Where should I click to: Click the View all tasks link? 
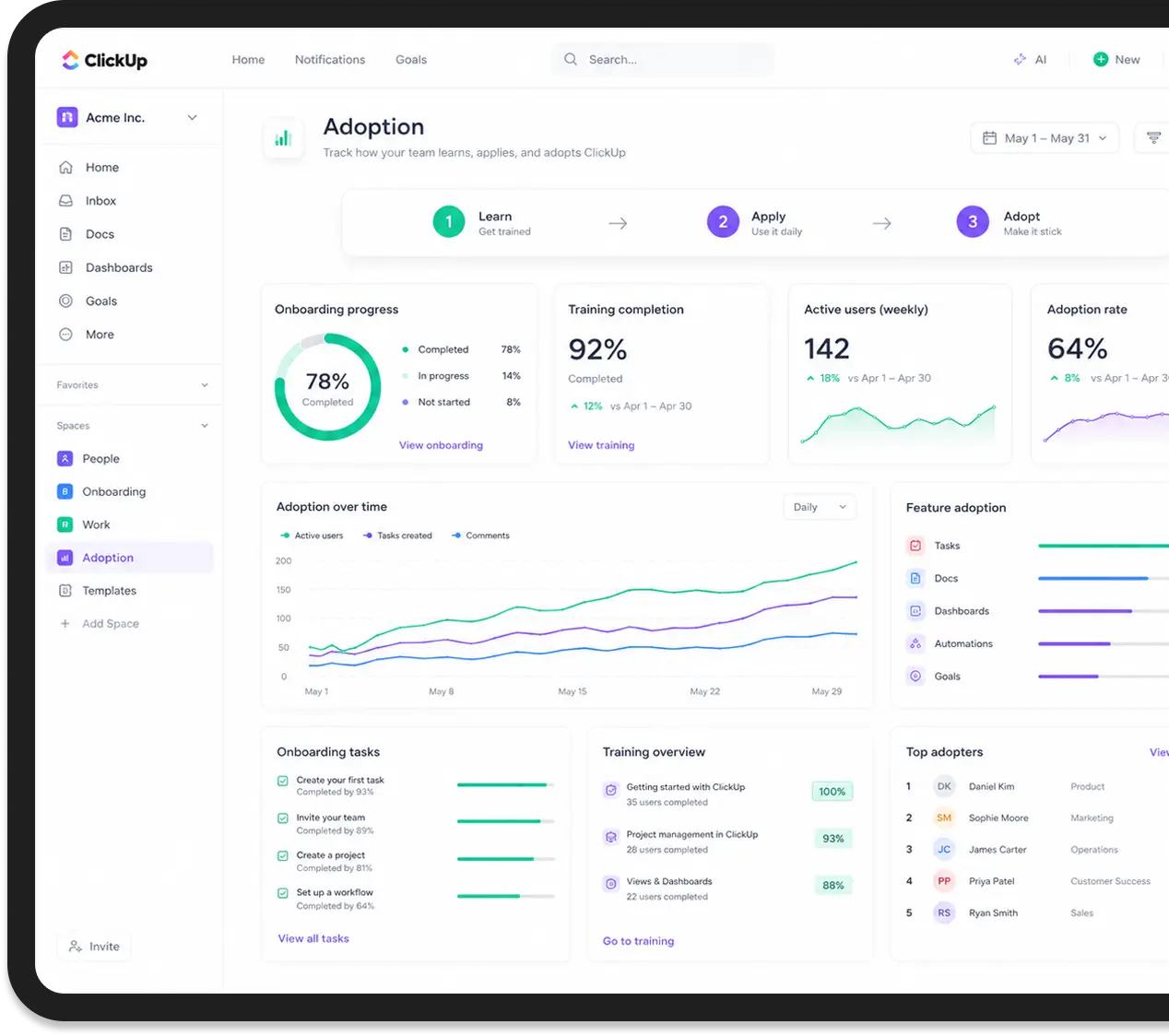click(x=313, y=938)
